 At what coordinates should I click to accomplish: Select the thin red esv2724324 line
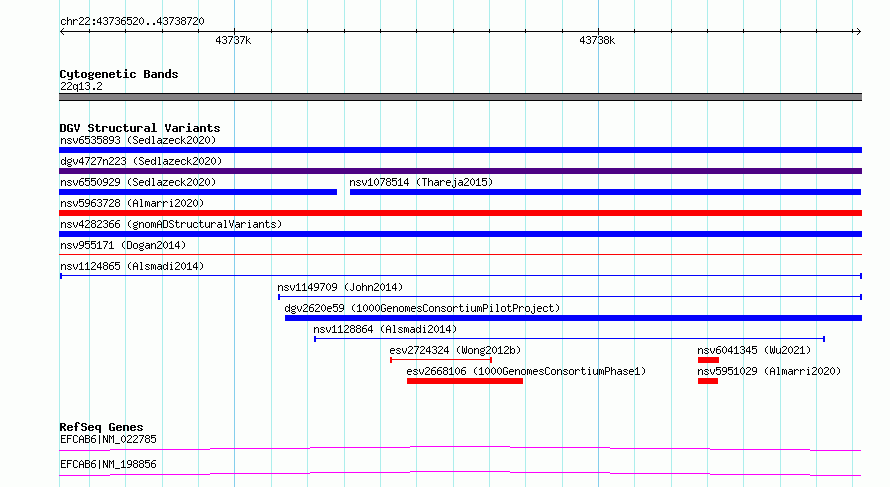point(441,360)
